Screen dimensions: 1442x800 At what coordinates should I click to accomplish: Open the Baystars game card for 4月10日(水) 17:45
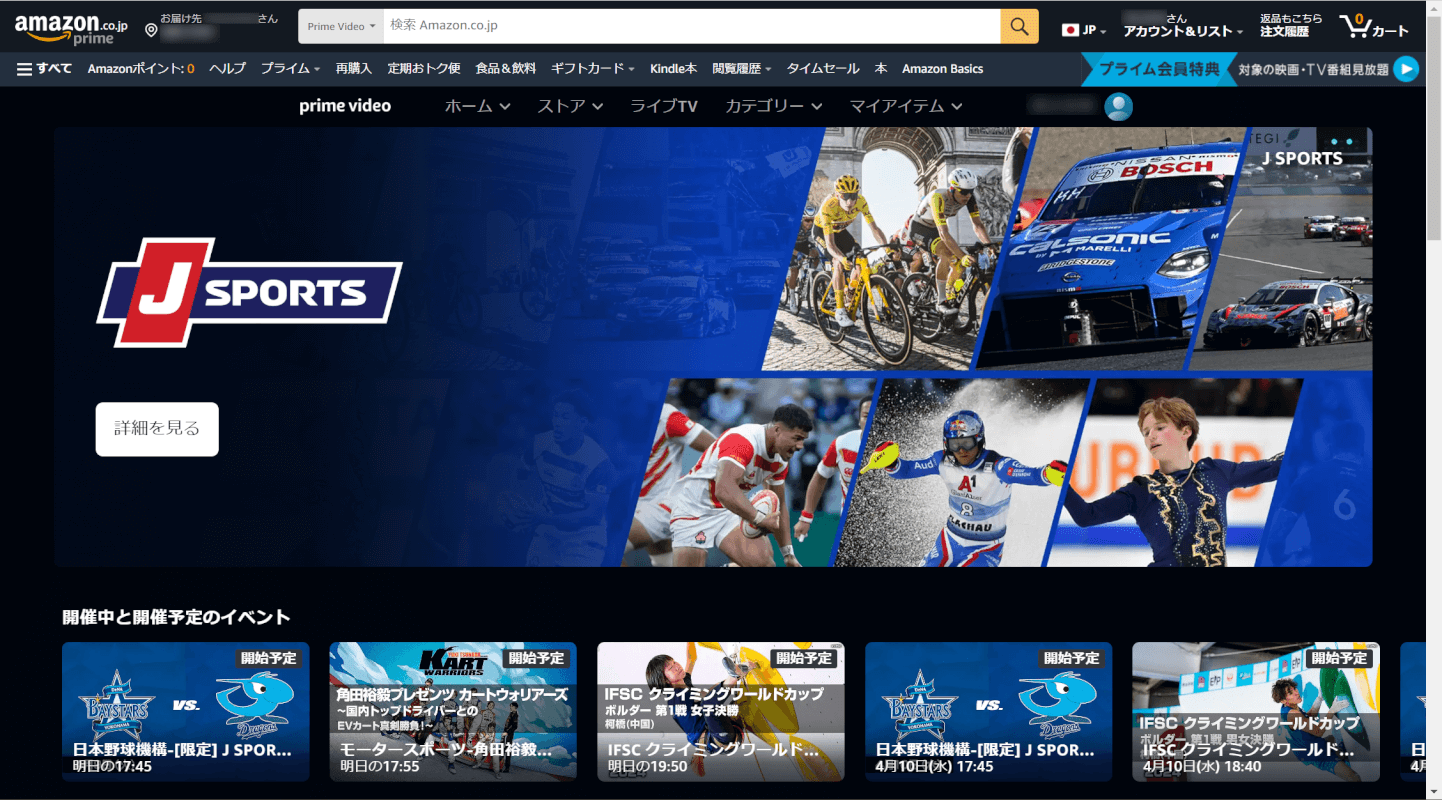(988, 711)
